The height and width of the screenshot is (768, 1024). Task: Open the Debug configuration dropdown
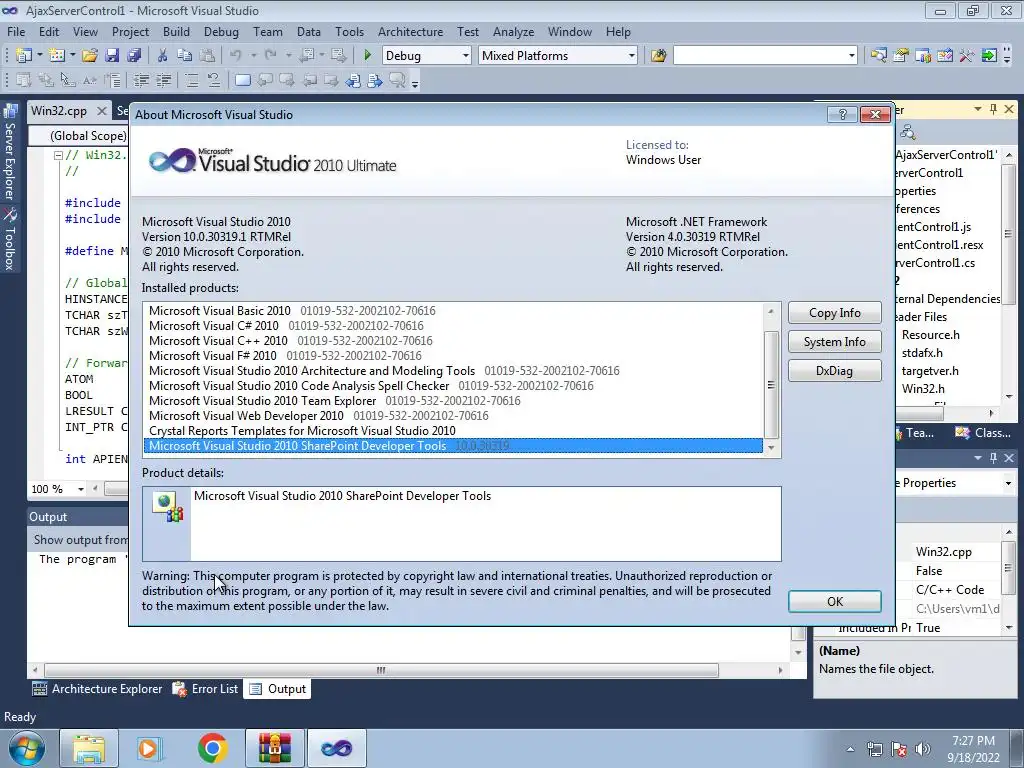click(466, 56)
